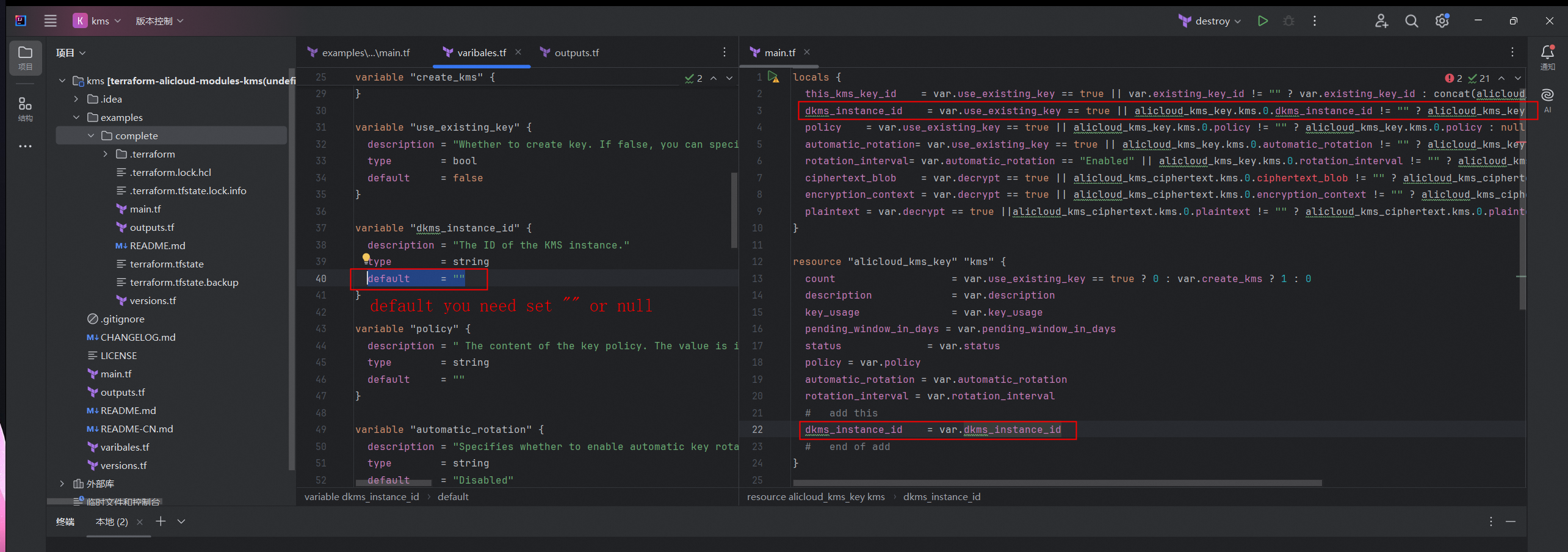Click breadcrumb 'resource alicloud_kms_key kms'

[815, 496]
